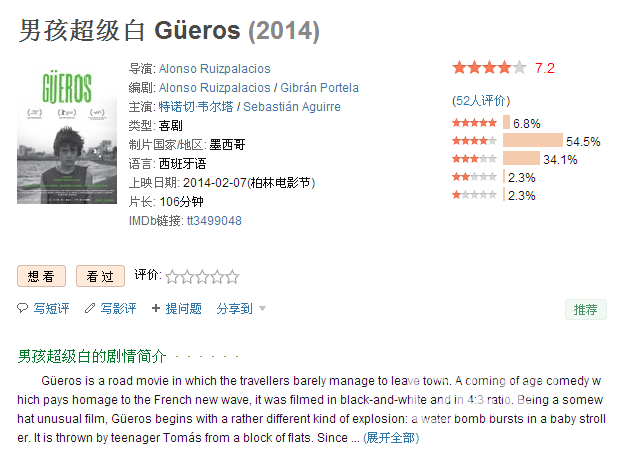Mark film as 看过 (watched)
Screen dimensions: 619x457
[100, 276]
